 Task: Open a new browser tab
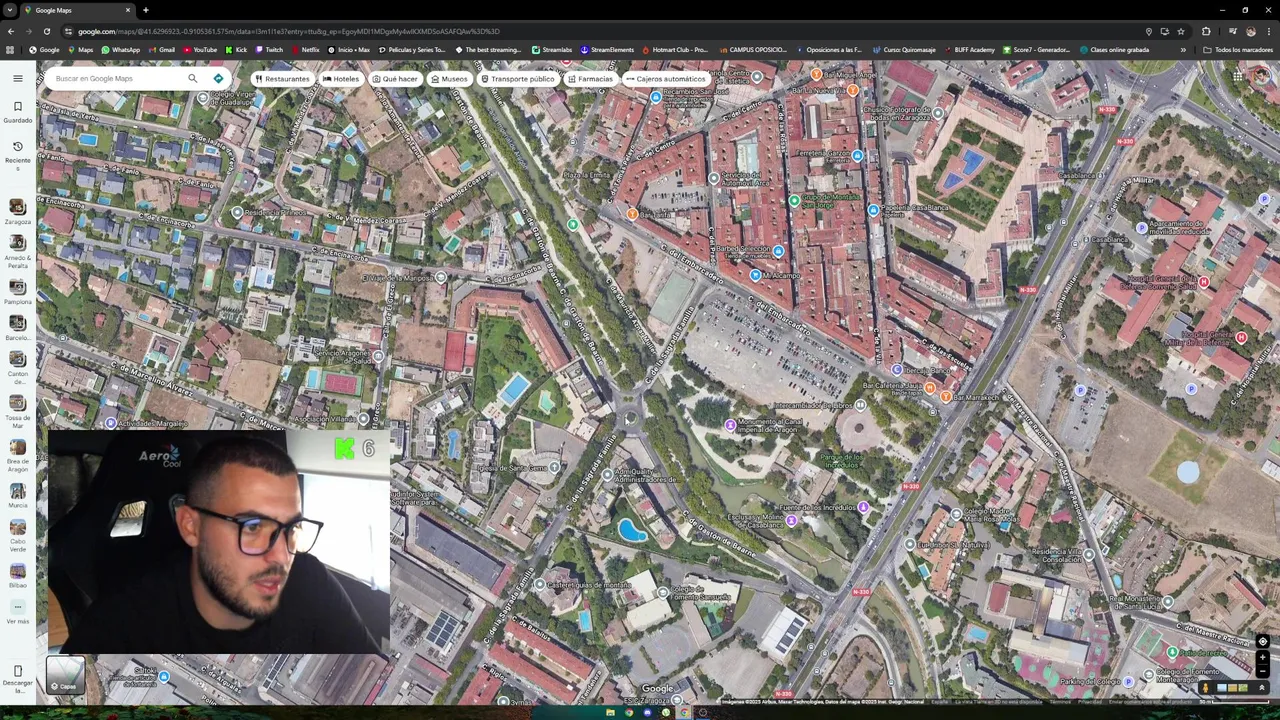pyautogui.click(x=146, y=10)
